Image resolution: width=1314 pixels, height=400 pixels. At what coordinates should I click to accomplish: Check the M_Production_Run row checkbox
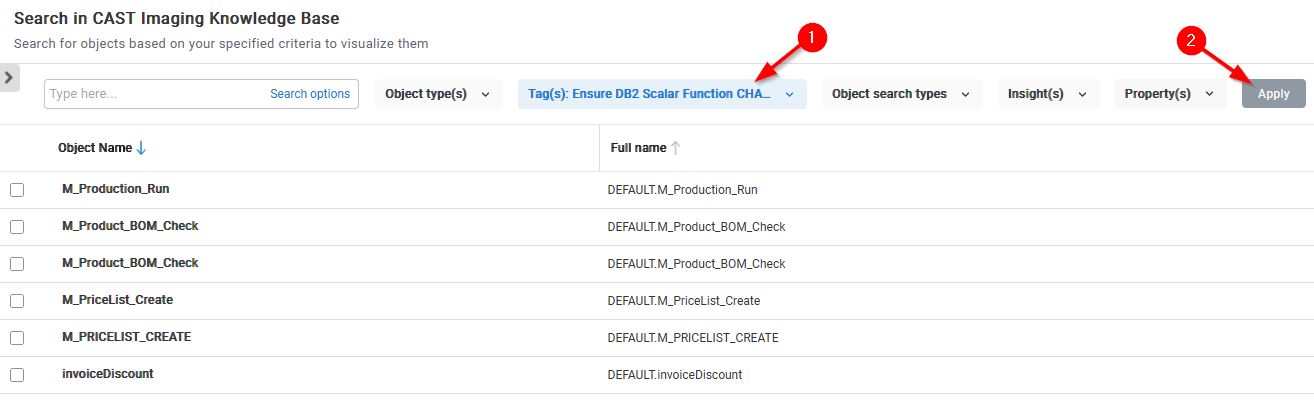click(x=17, y=190)
